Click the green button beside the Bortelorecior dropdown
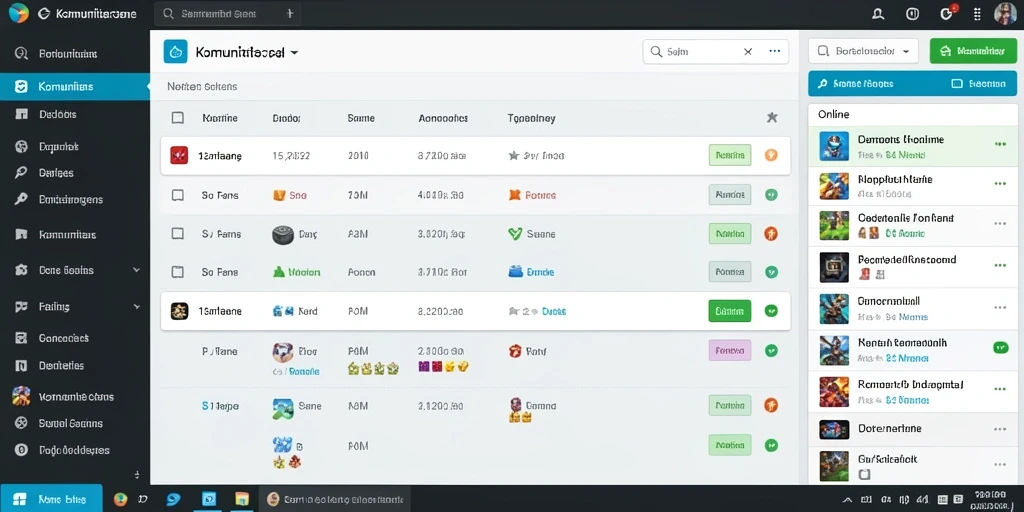 click(x=973, y=50)
